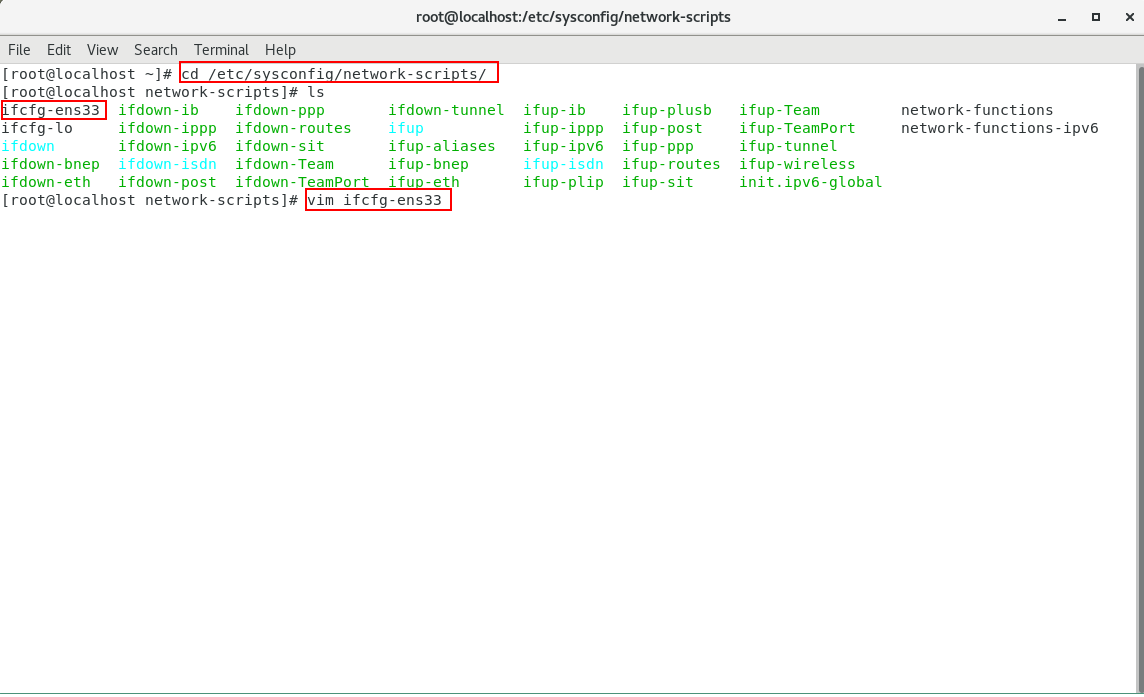Screen dimensions: 1144x697
Task: Click the cd /etc/sysconfig/network-scripts/ command
Action: [334, 74]
